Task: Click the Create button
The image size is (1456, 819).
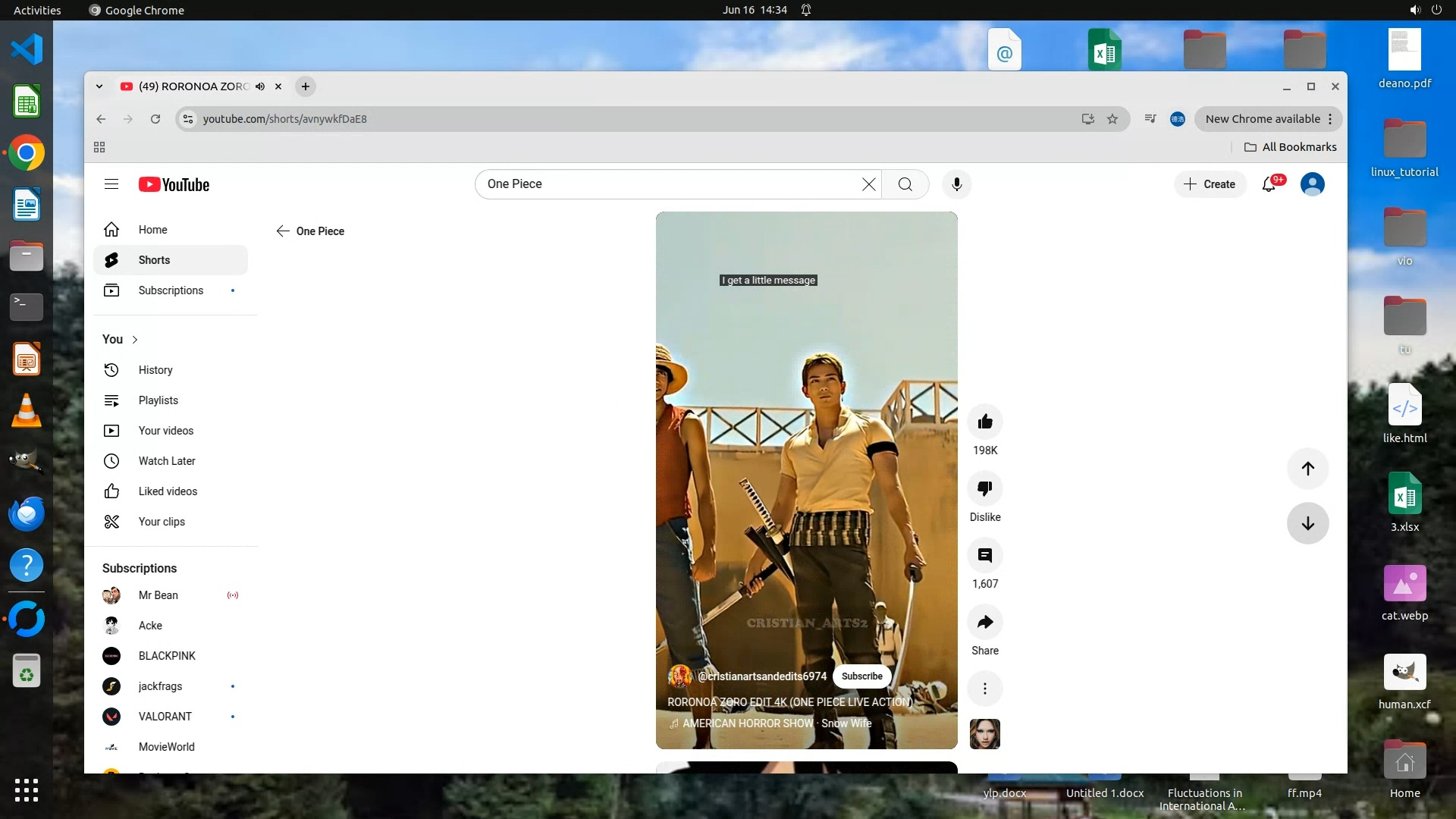Action: coord(1210,184)
